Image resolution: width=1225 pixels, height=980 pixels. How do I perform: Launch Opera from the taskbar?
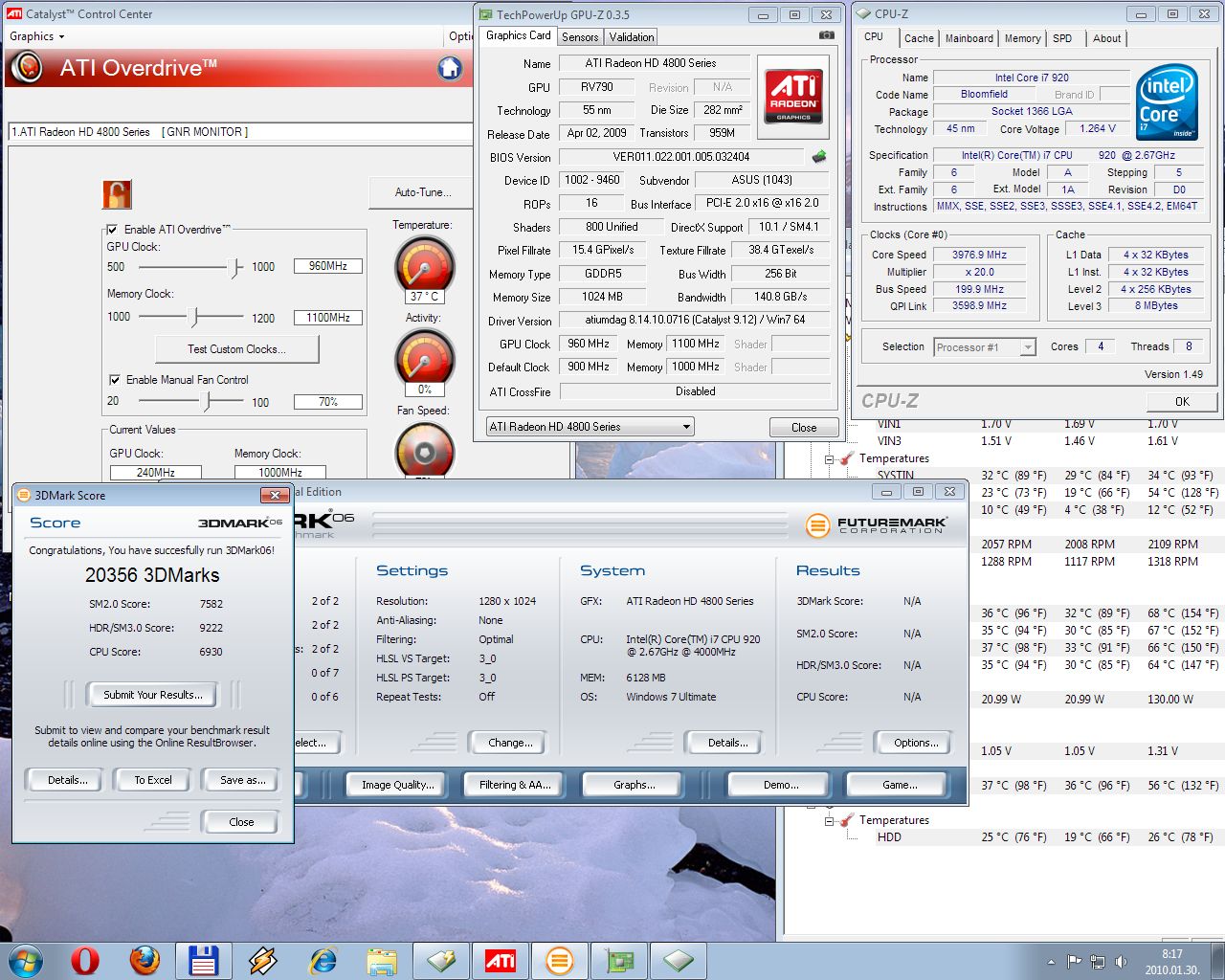coord(85,960)
